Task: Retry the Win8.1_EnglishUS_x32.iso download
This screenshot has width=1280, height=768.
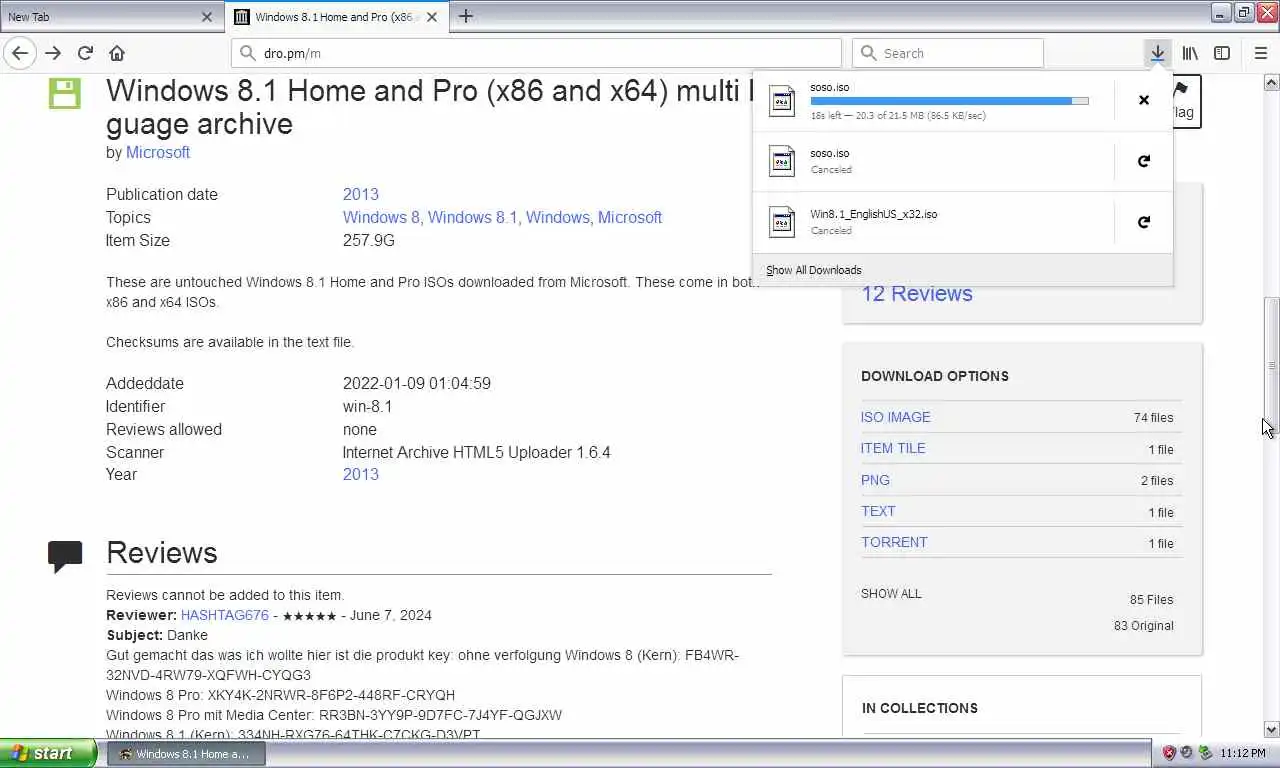Action: click(1144, 222)
